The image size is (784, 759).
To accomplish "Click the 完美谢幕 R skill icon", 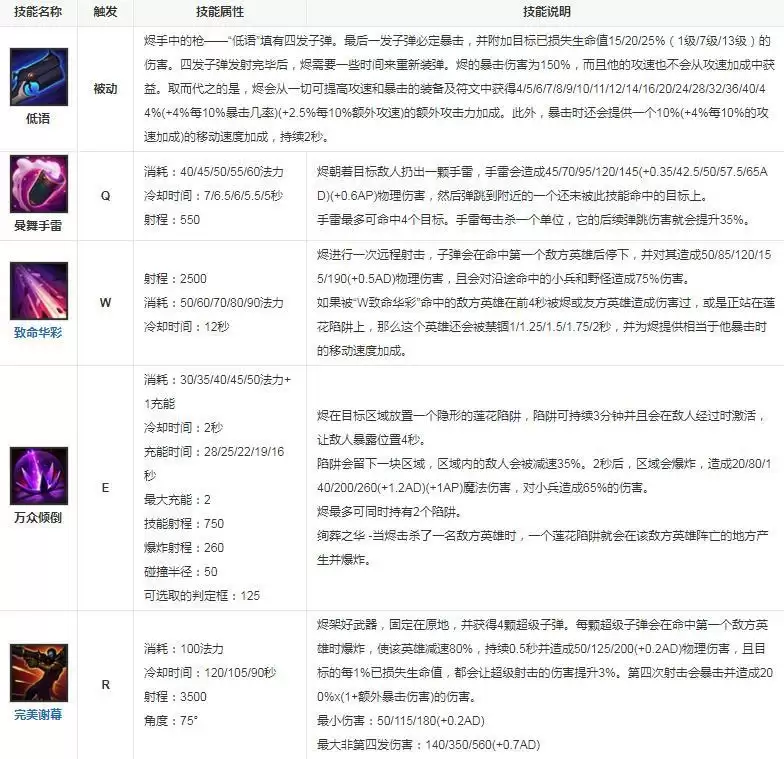I will 39,673.
